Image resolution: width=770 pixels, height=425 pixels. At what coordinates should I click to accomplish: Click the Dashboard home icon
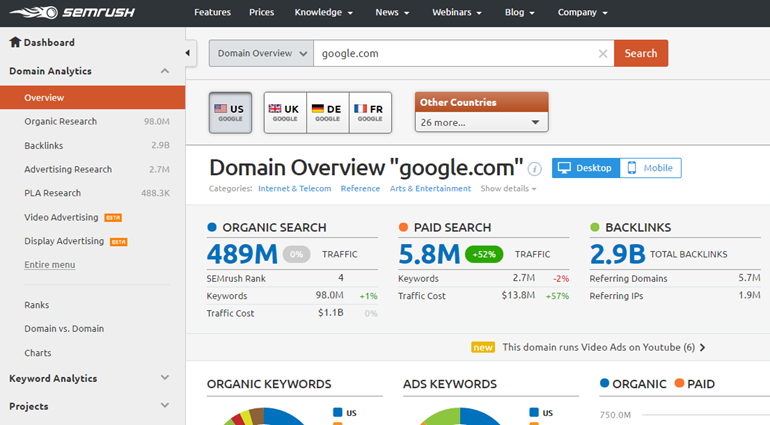pos(15,43)
